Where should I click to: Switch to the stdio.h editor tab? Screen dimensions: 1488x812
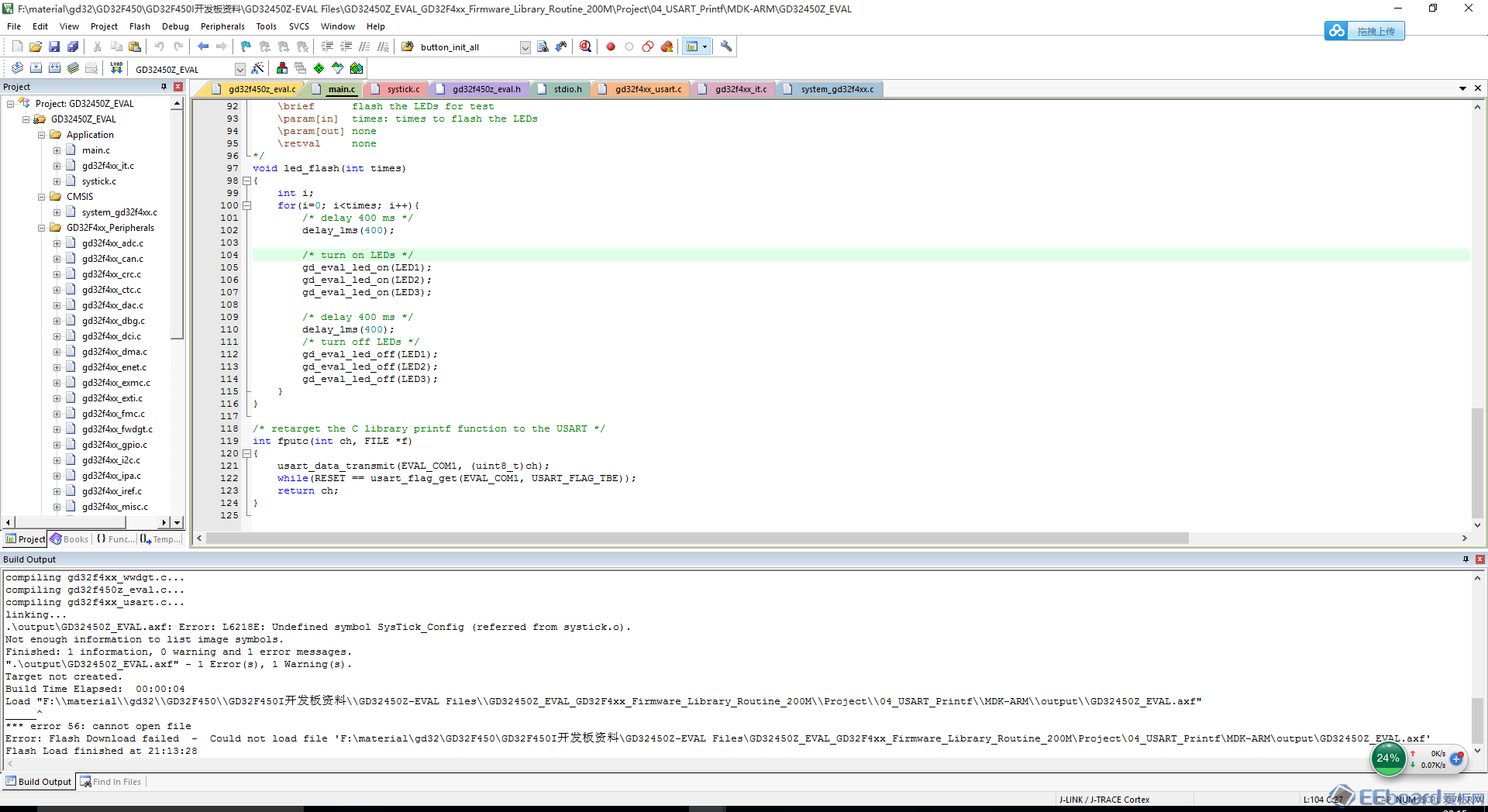tap(561, 89)
